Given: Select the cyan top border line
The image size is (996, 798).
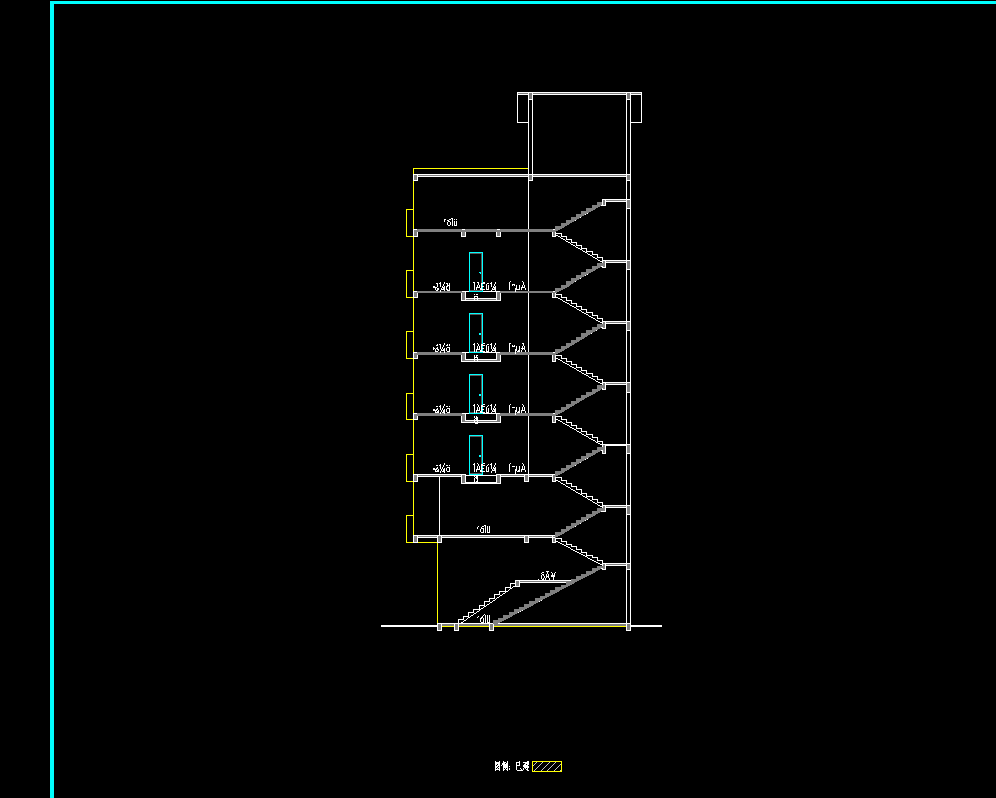Looking at the screenshot, I should point(520,3).
